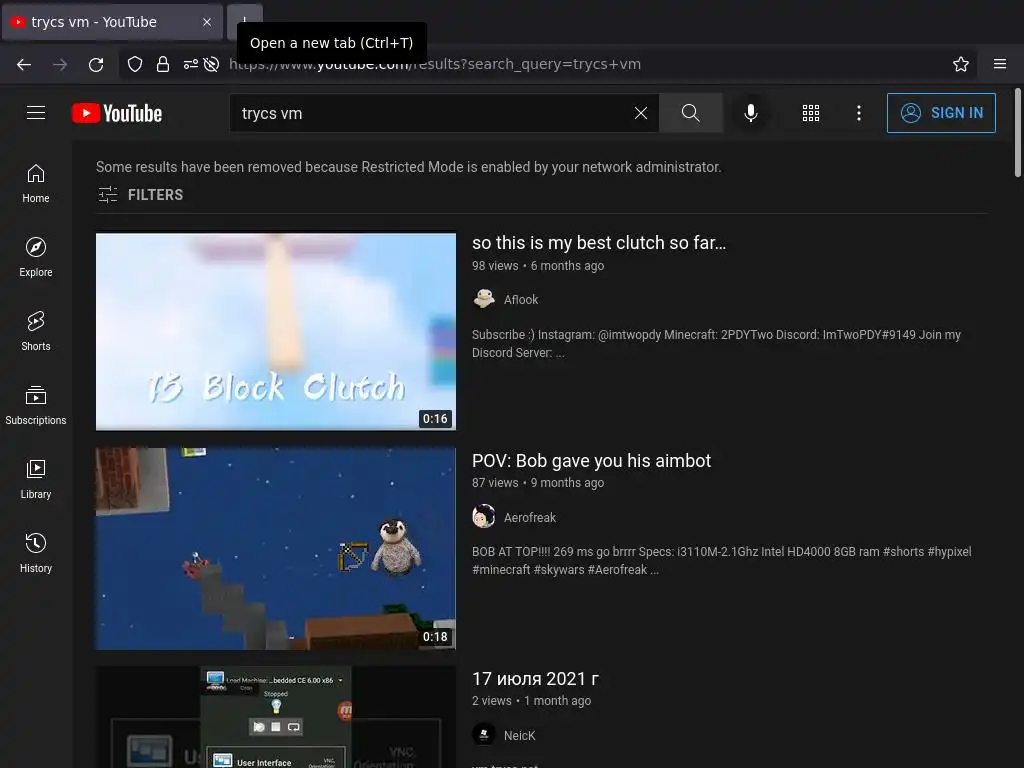The image size is (1024, 768).
Task: Click the NeicK channel avatar
Action: point(484,735)
